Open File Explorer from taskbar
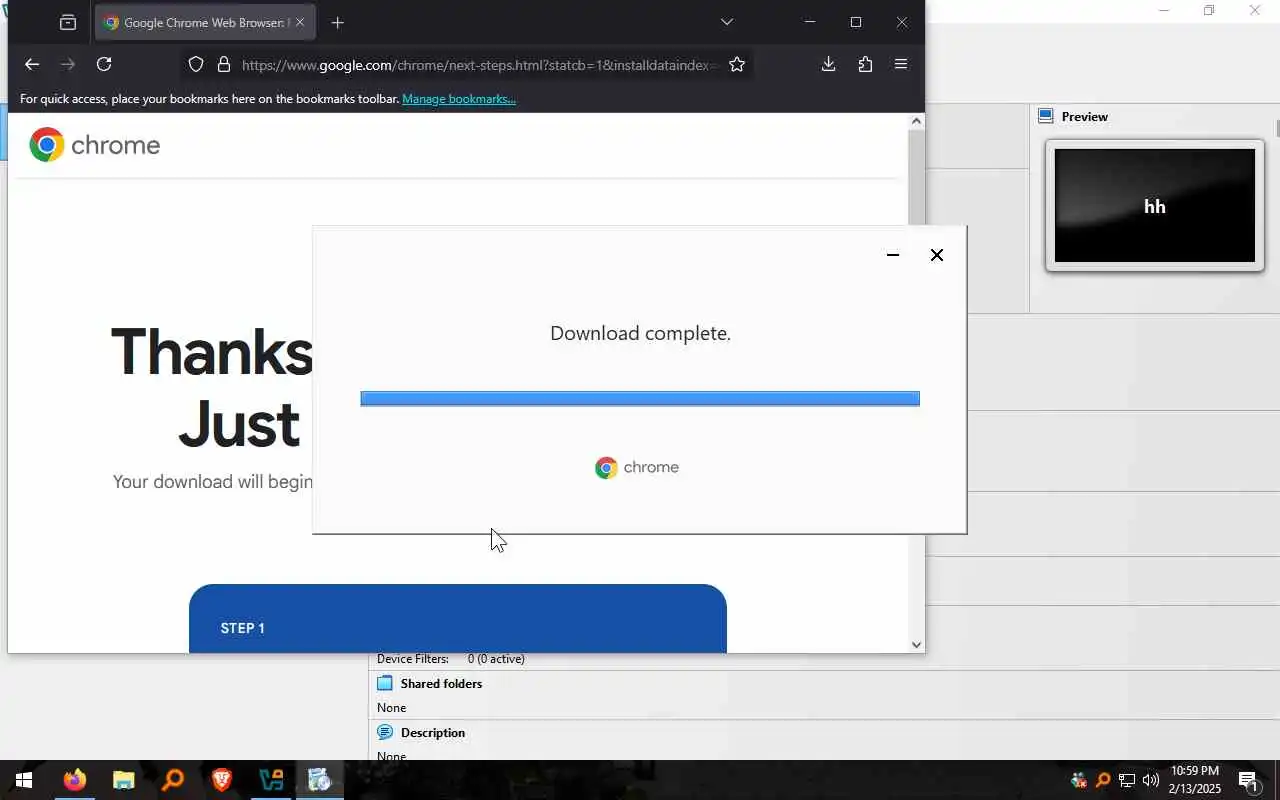1280x800 pixels. click(123, 780)
